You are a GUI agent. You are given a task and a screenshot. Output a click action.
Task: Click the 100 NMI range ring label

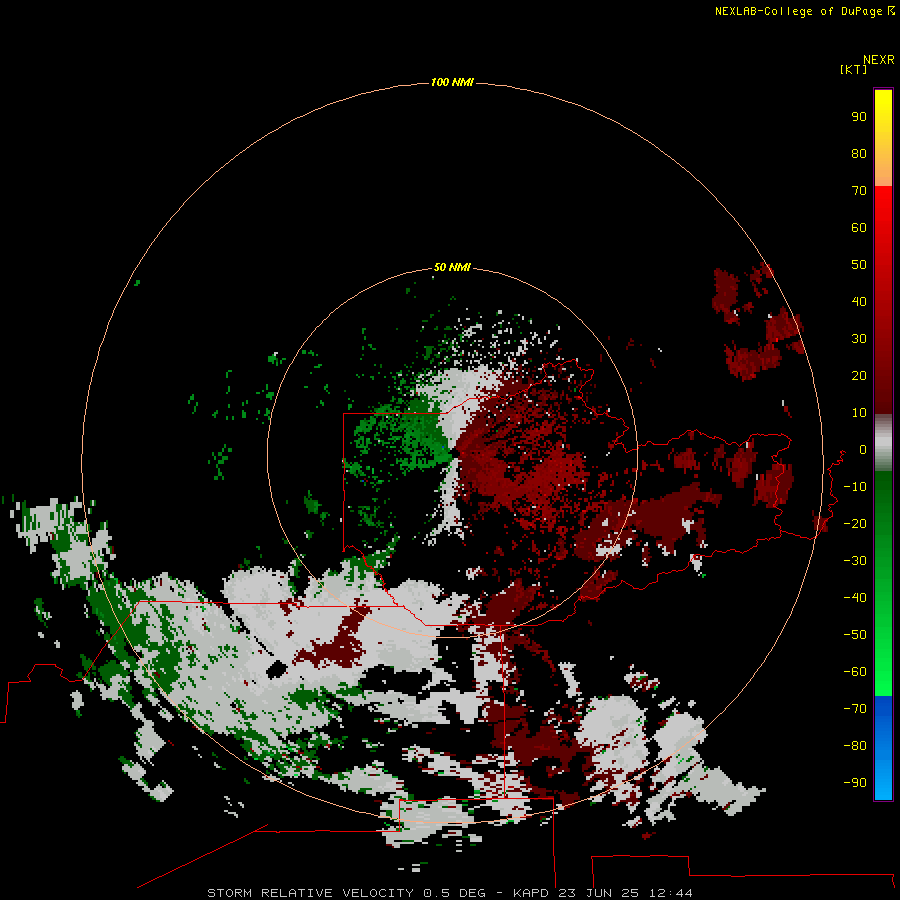452,82
